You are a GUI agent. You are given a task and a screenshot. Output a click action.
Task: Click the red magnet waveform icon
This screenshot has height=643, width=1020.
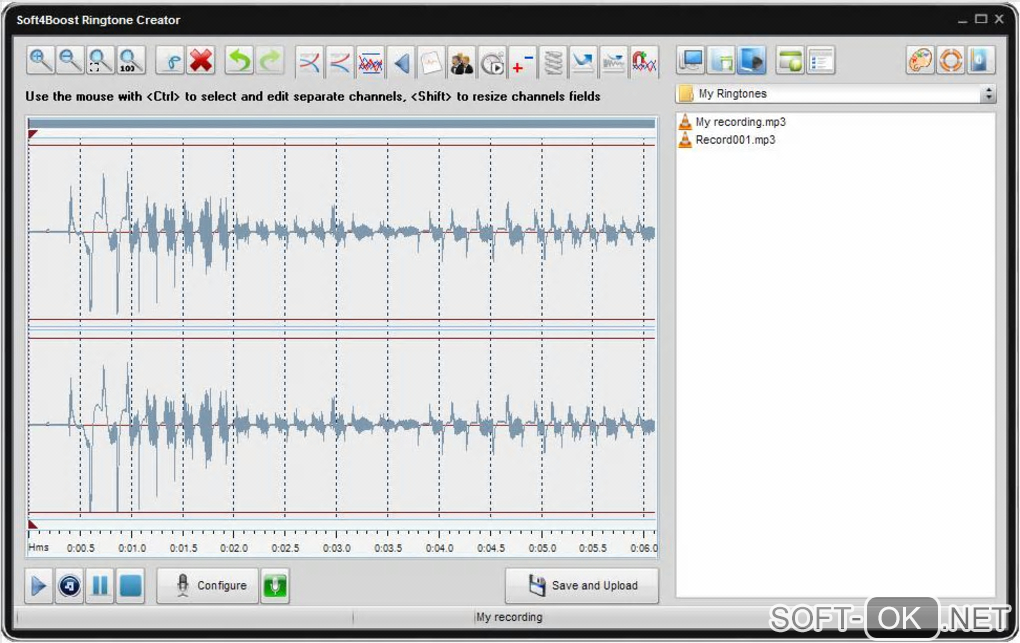tap(645, 62)
